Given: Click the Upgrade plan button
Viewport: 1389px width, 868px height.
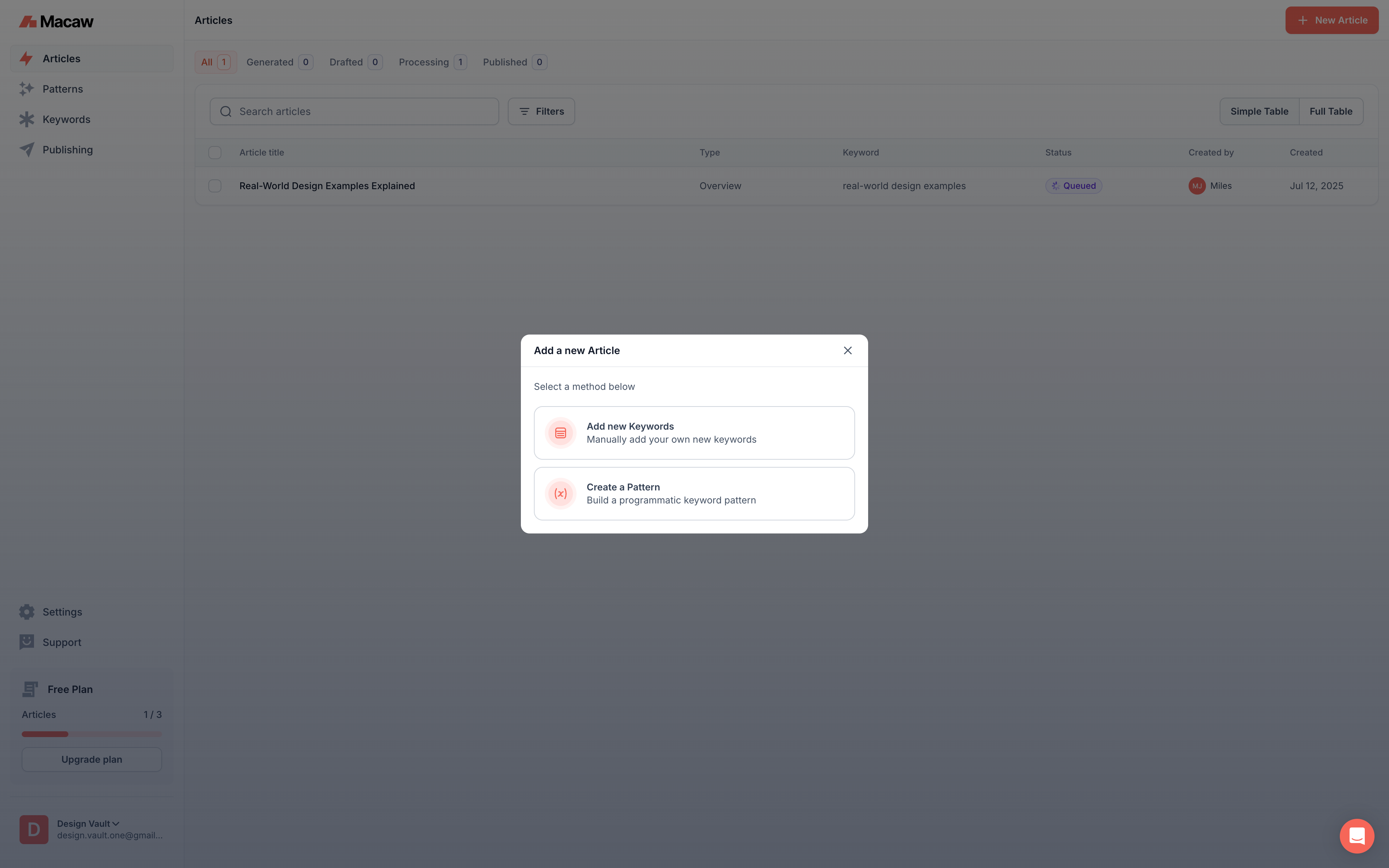Looking at the screenshot, I should 92,759.
